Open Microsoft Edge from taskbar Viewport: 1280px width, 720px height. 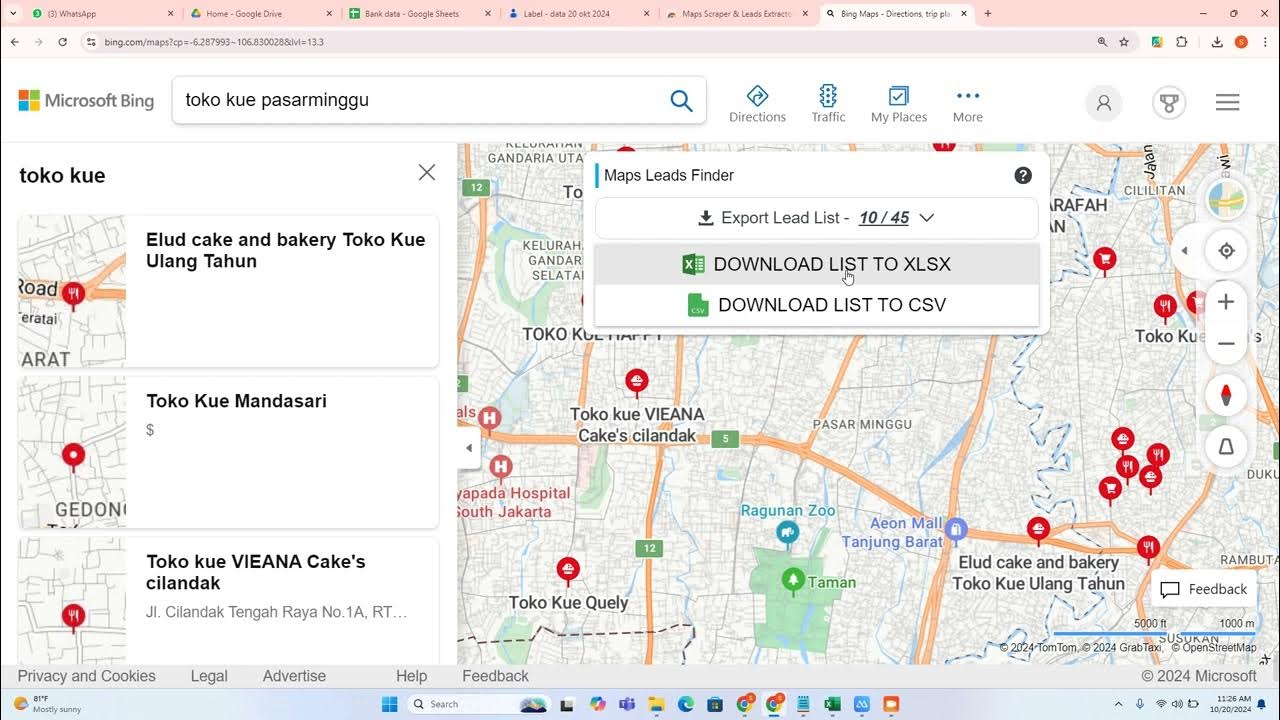686,704
